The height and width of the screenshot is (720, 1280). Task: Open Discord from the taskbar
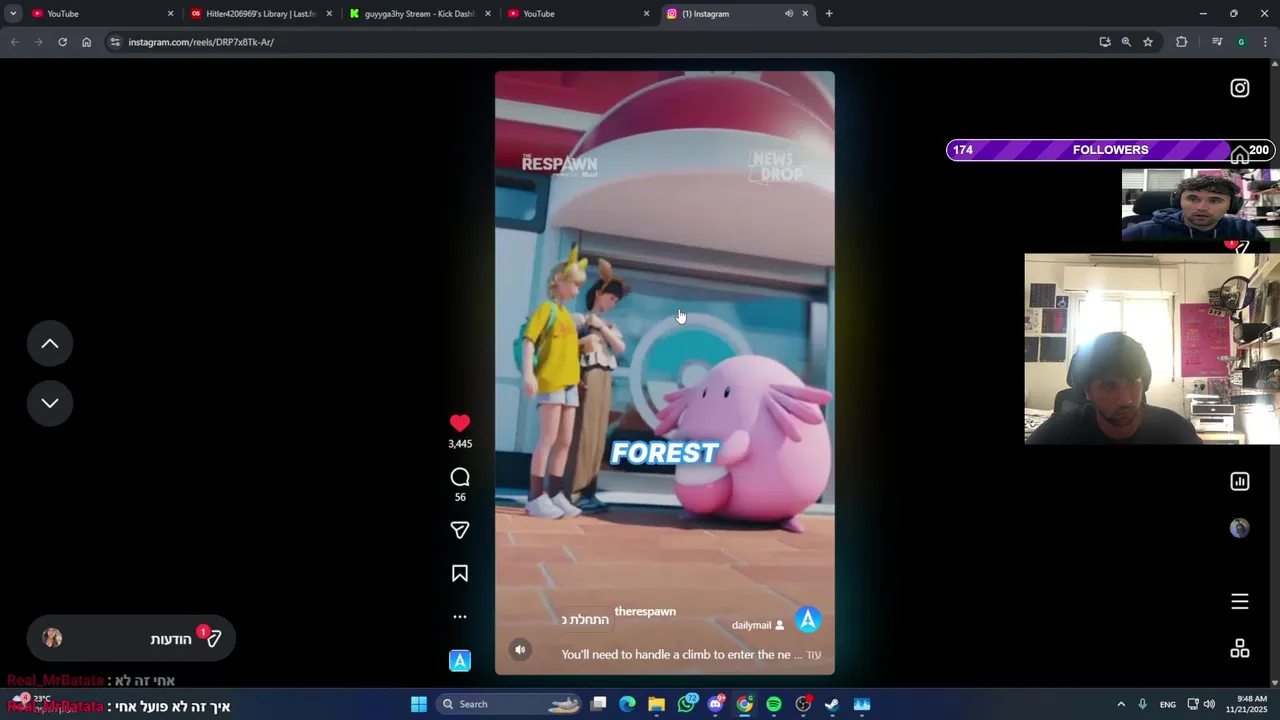[715, 704]
